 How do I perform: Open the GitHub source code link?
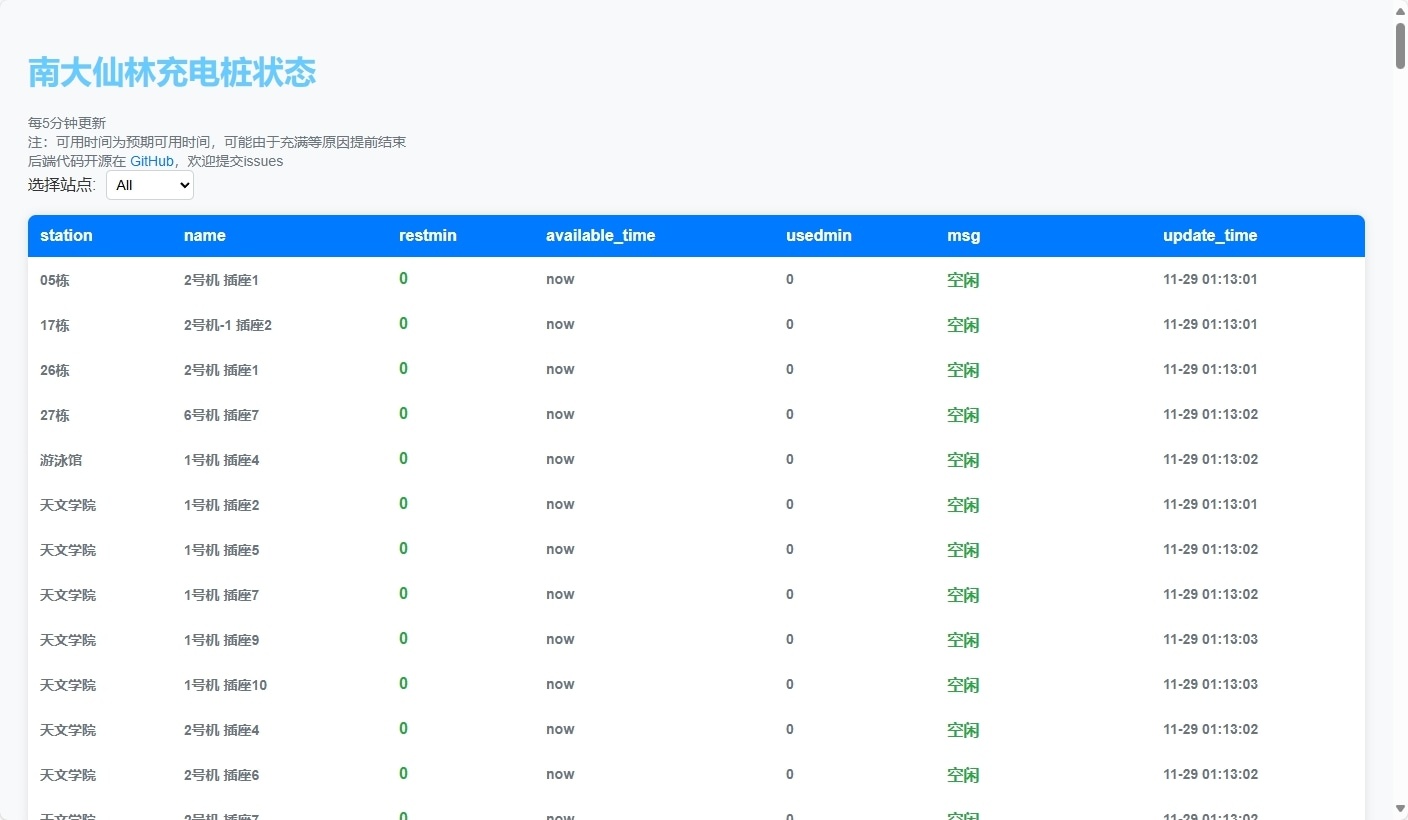click(151, 161)
